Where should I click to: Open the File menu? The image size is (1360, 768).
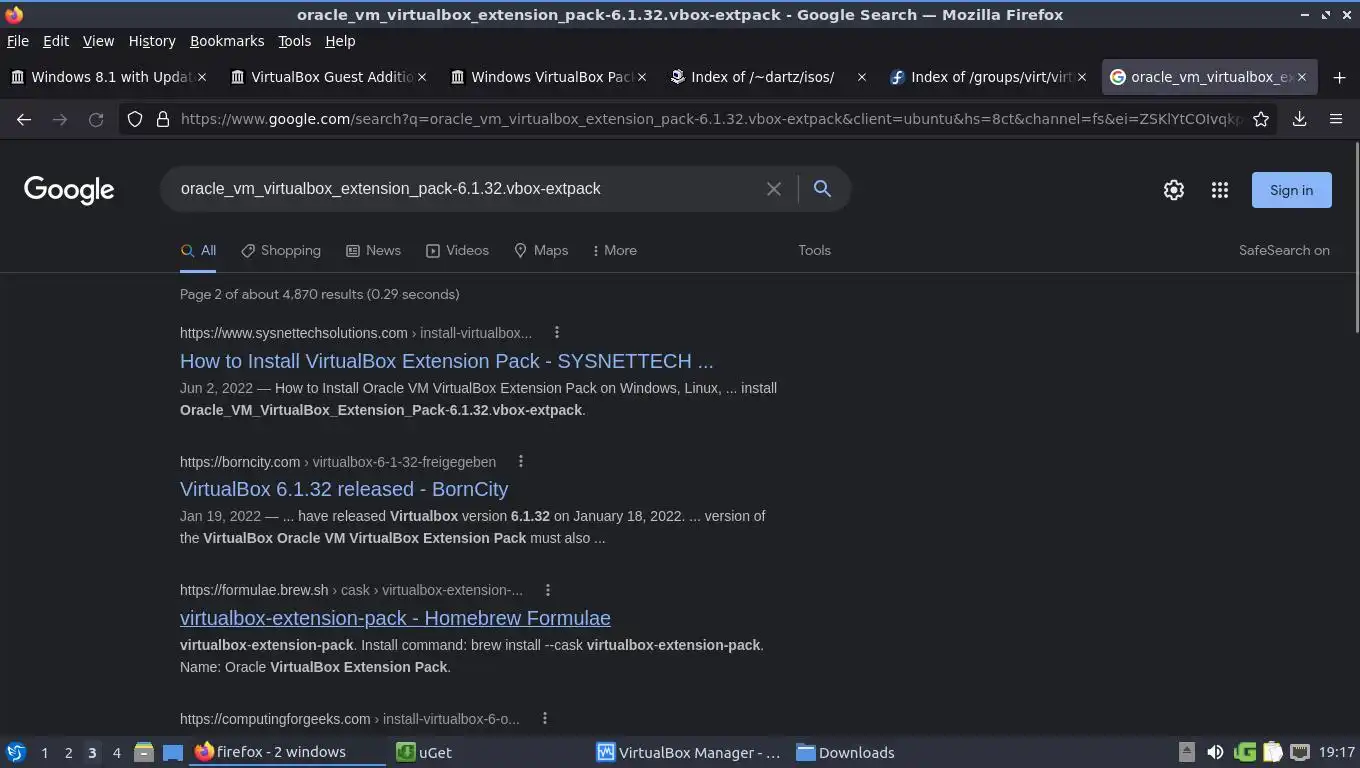pos(18,41)
